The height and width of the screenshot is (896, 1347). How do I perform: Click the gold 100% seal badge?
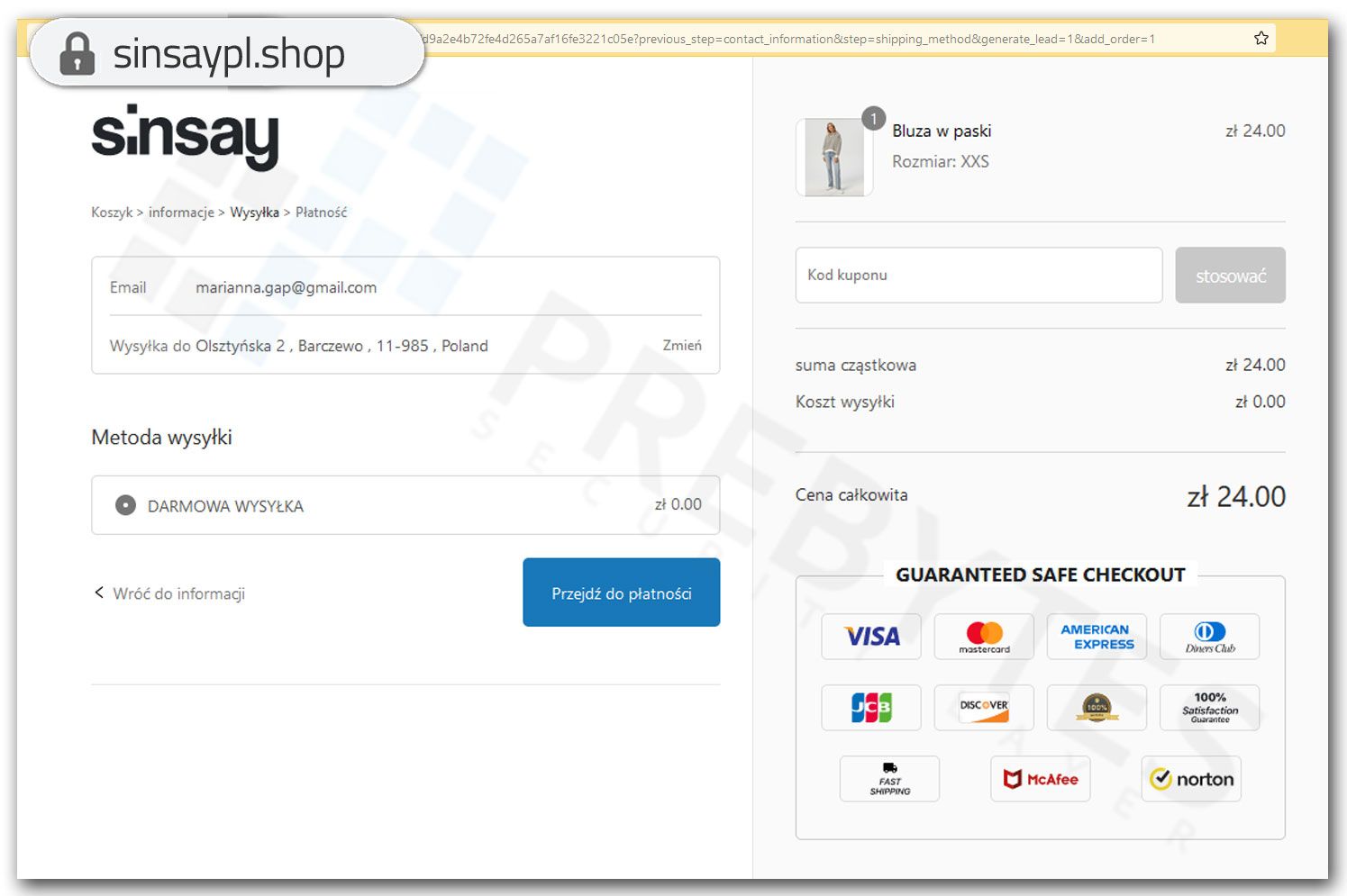click(x=1097, y=708)
